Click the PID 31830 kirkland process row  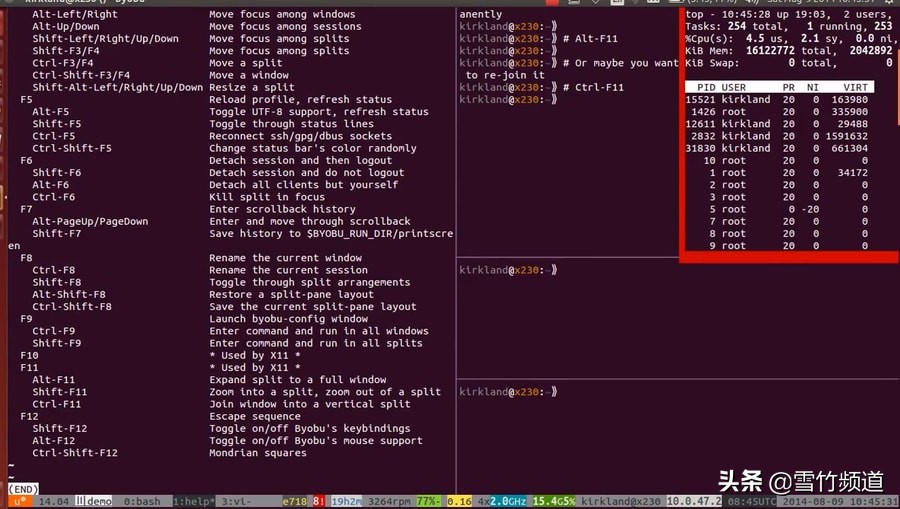(x=777, y=148)
